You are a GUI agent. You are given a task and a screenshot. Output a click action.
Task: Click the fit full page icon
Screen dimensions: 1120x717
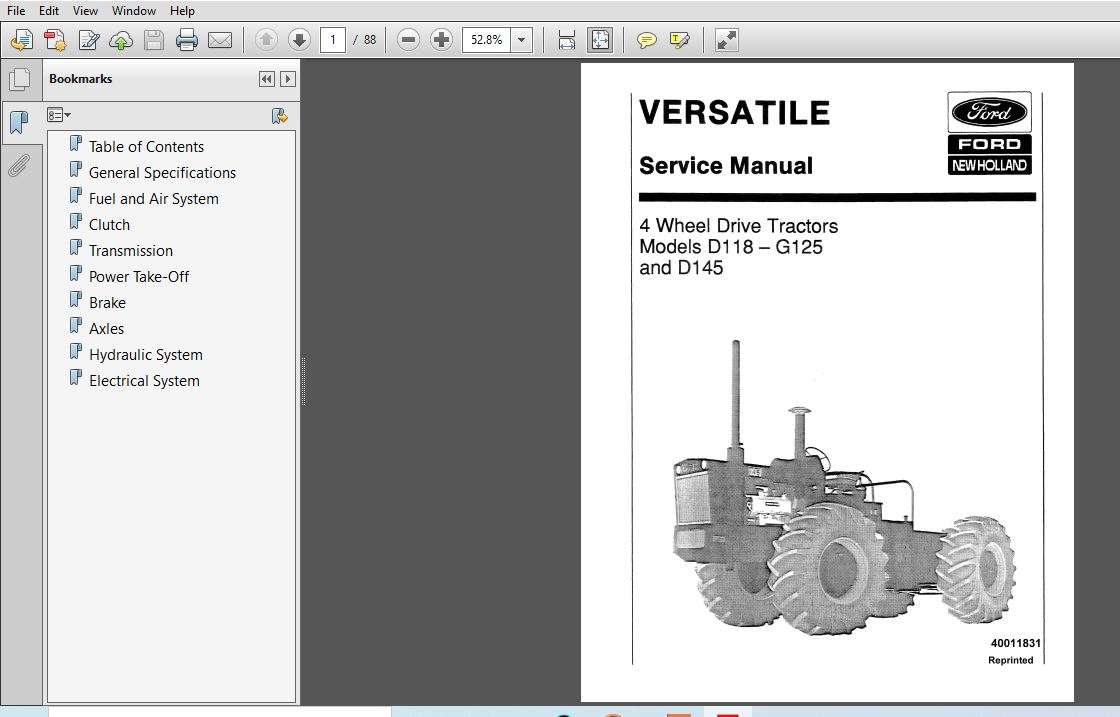point(600,40)
